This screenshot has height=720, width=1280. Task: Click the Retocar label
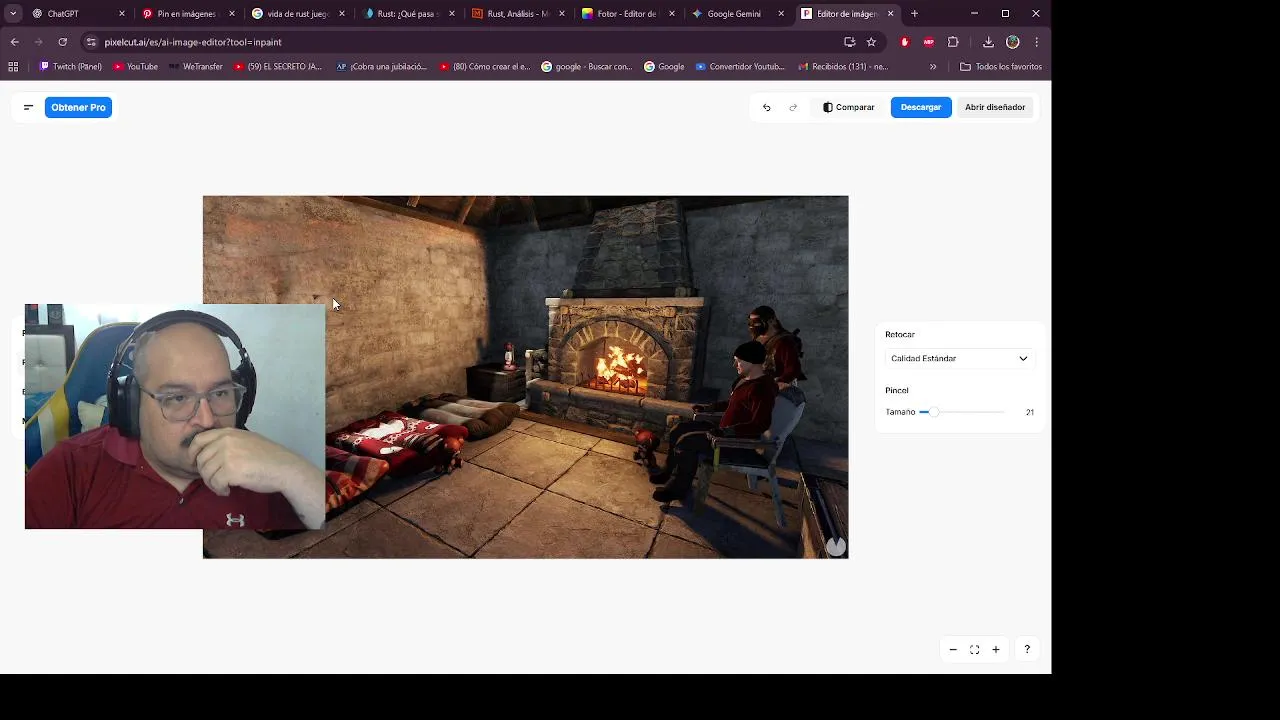[x=900, y=335]
